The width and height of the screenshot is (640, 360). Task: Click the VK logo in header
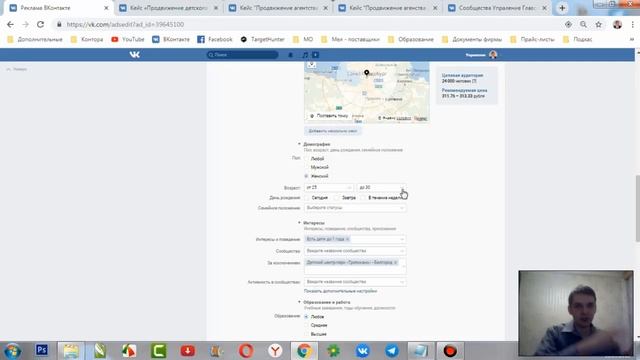point(134,55)
